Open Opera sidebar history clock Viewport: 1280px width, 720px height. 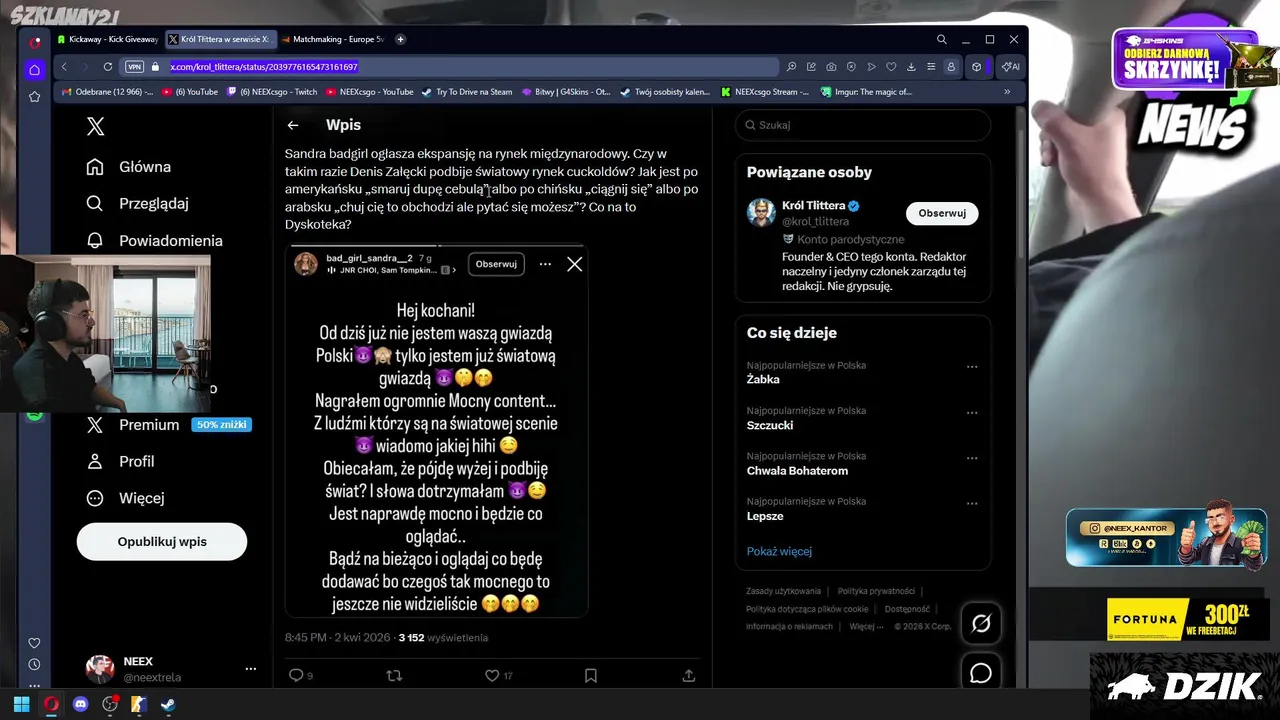pyautogui.click(x=34, y=664)
